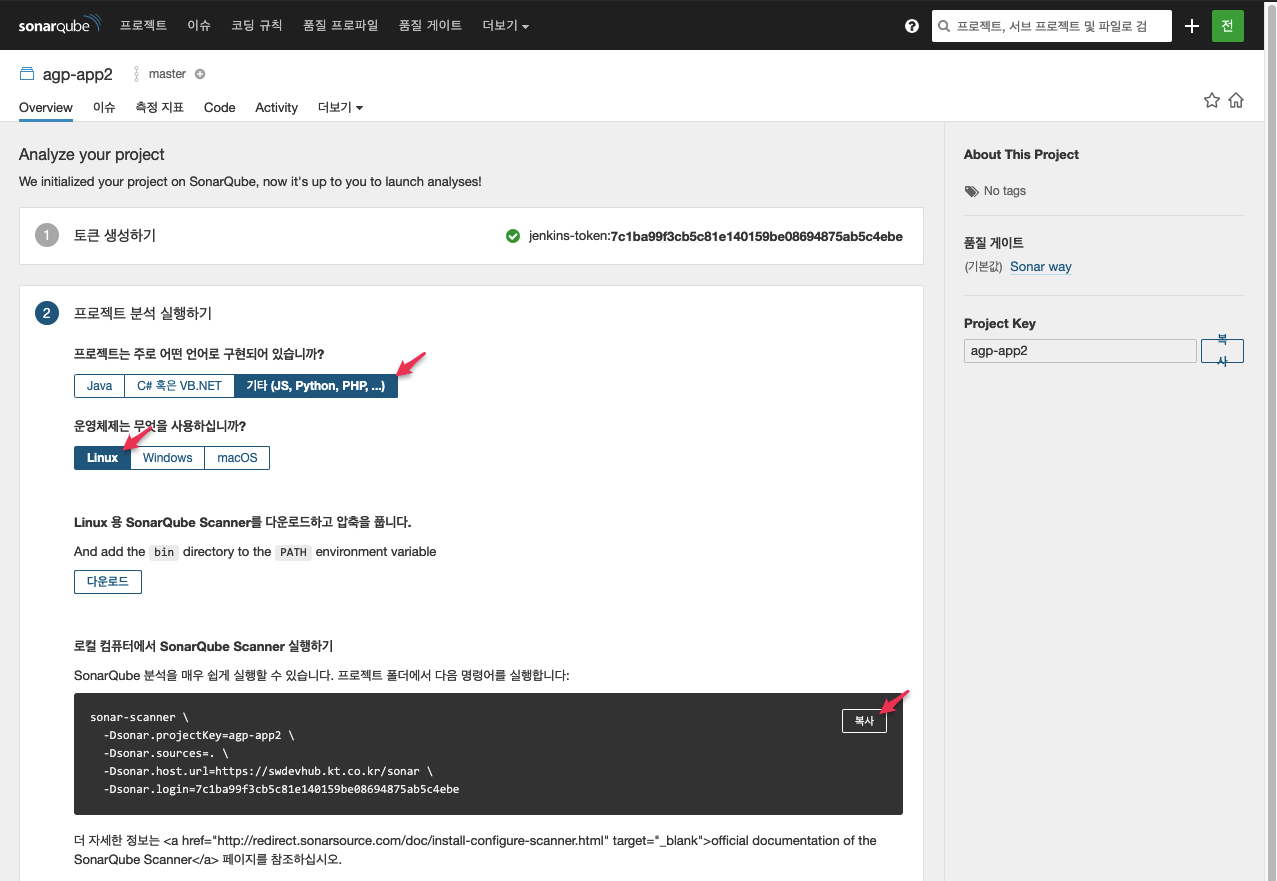Click the agp-app2 project icon

pos(27,74)
